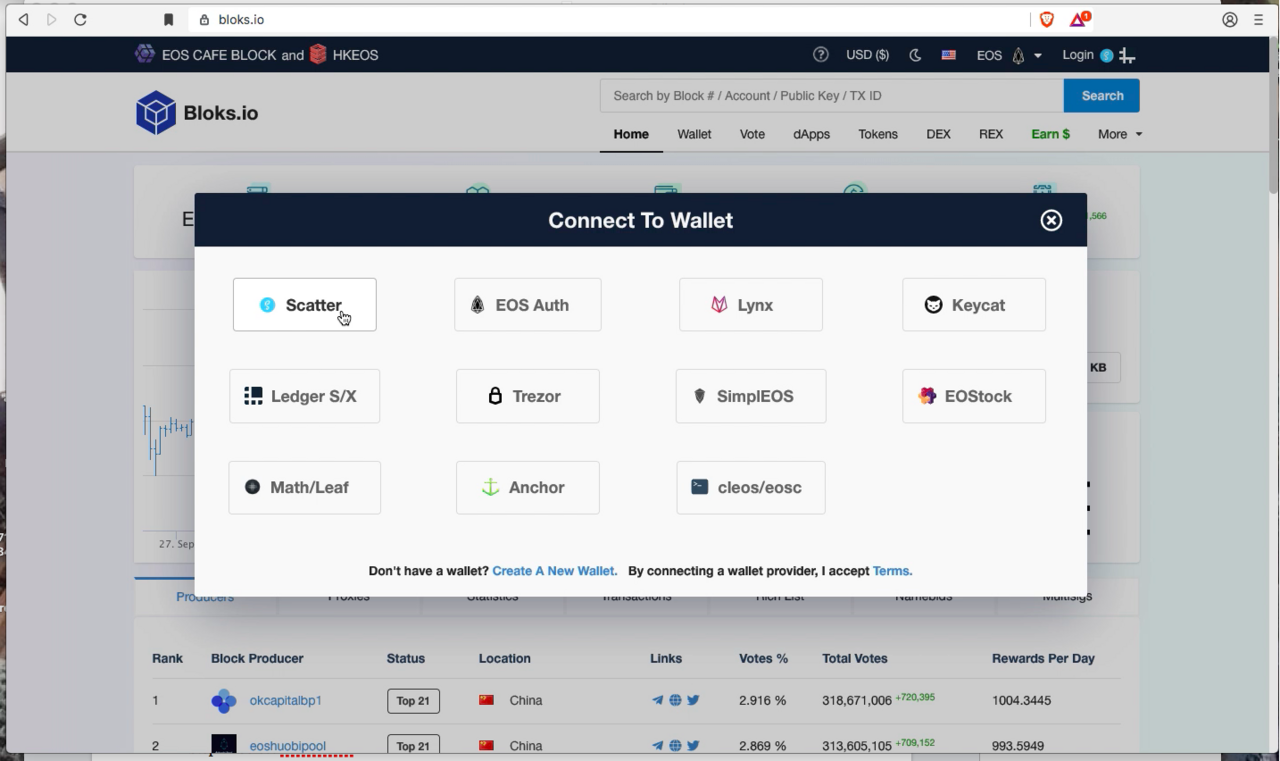The height and width of the screenshot is (761, 1280).
Task: Close the Connect To Wallet dialog
Action: click(x=1051, y=220)
